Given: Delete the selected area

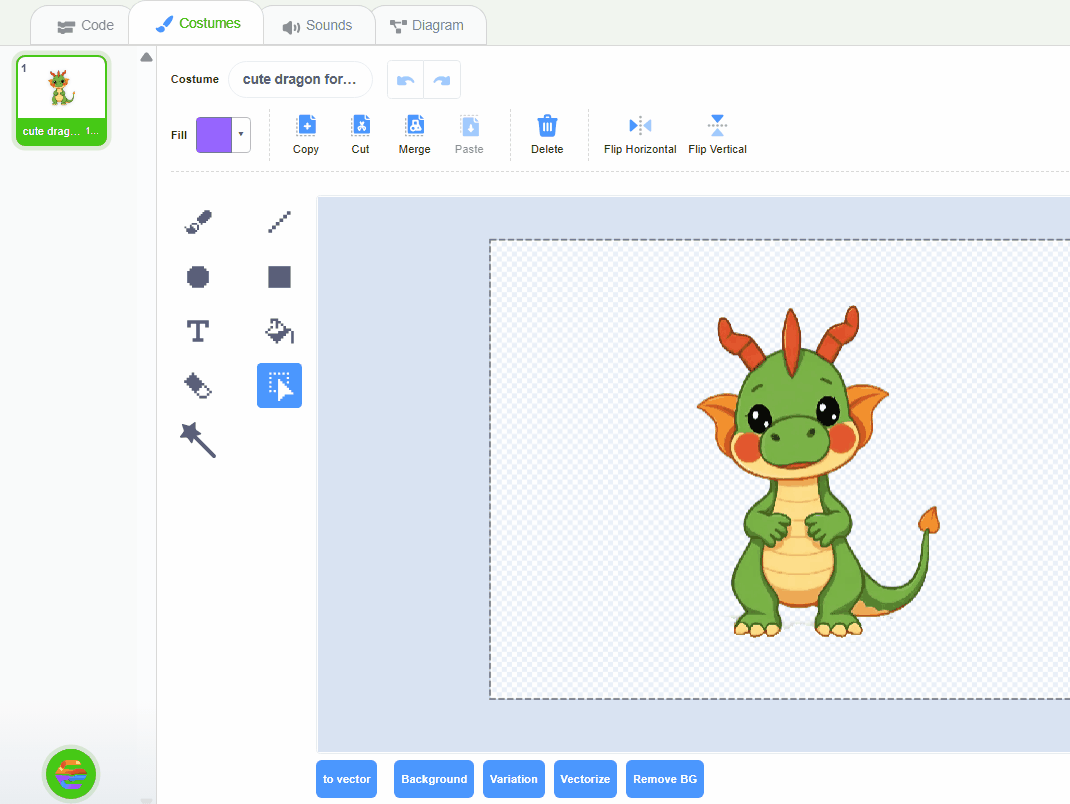Looking at the screenshot, I should (x=547, y=135).
